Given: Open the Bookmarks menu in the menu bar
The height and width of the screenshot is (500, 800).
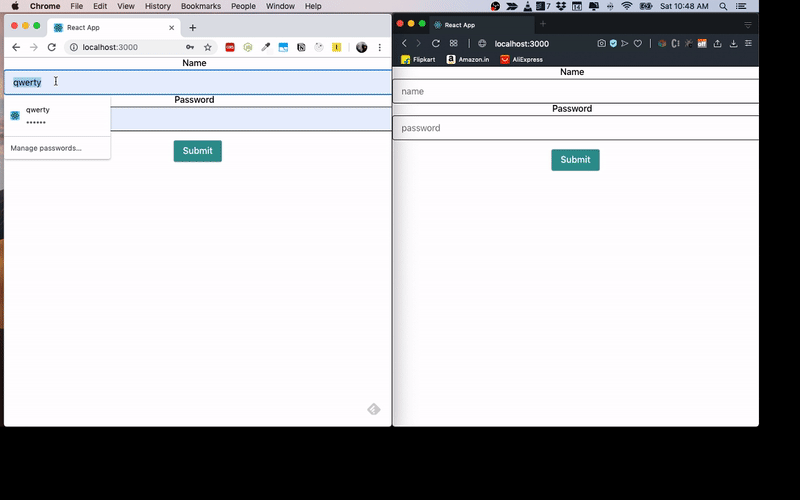Looking at the screenshot, I should coord(201,6).
